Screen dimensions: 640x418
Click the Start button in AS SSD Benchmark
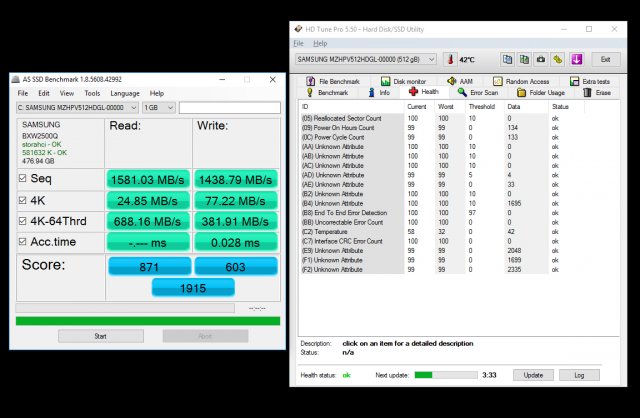101,336
